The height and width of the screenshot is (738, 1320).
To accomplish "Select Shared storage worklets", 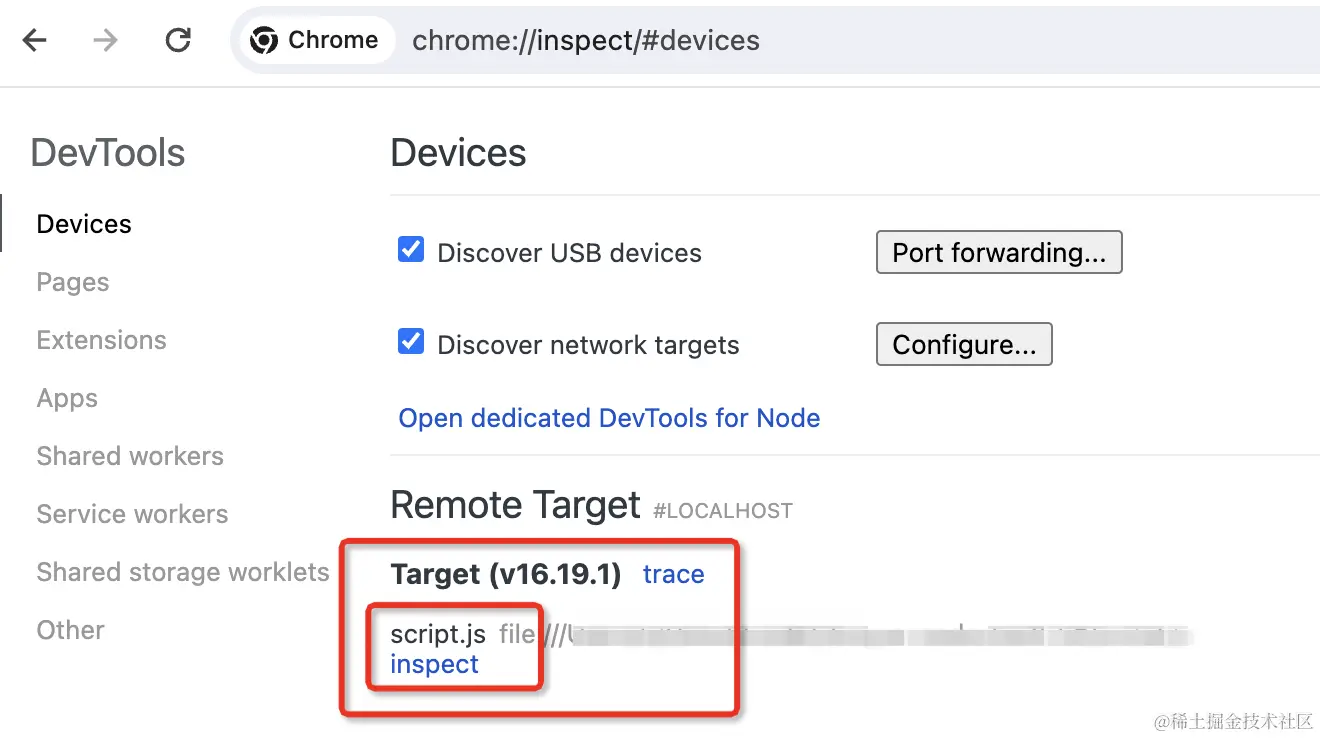I will click(x=183, y=572).
